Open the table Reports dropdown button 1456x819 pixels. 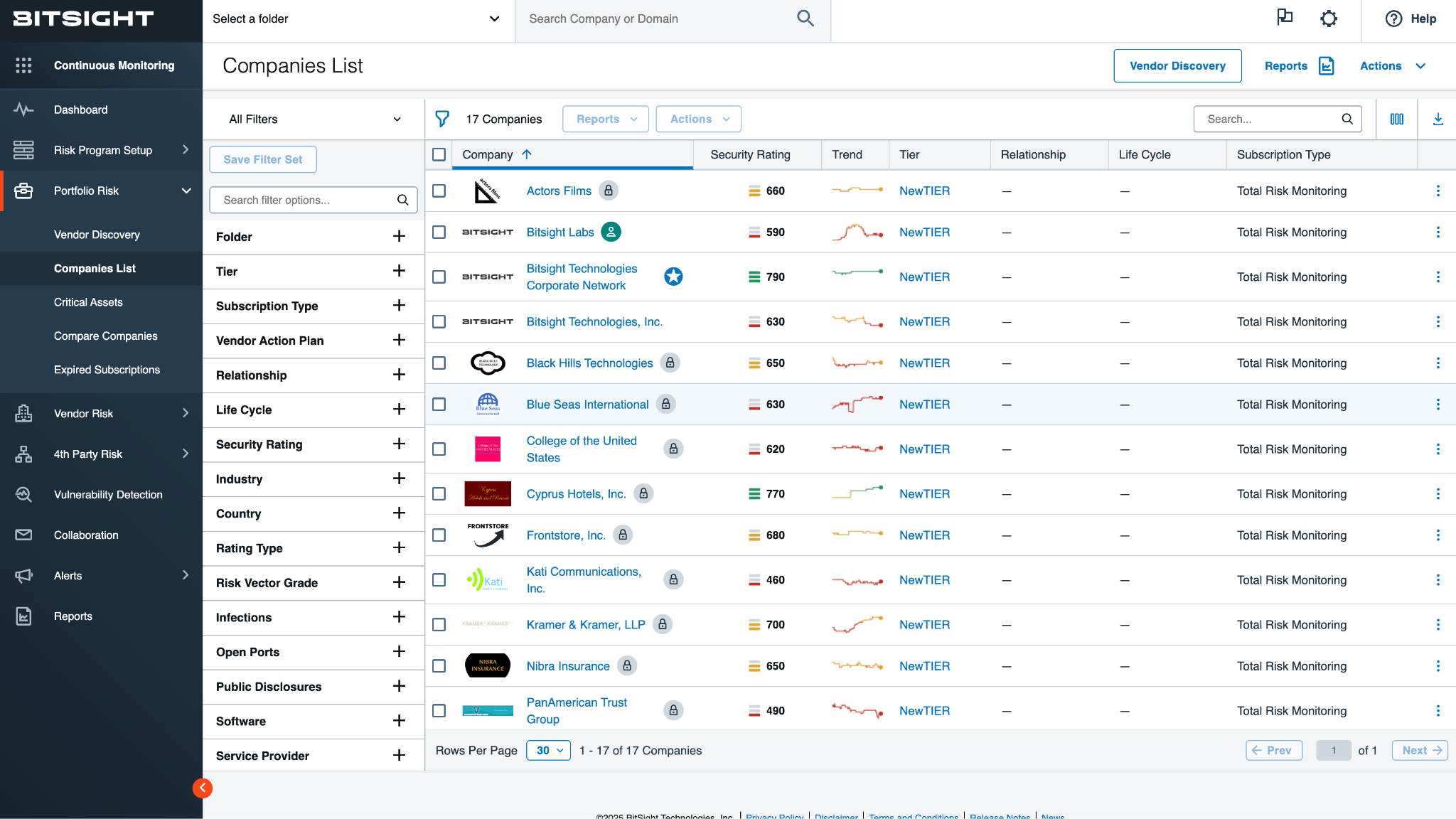(606, 119)
